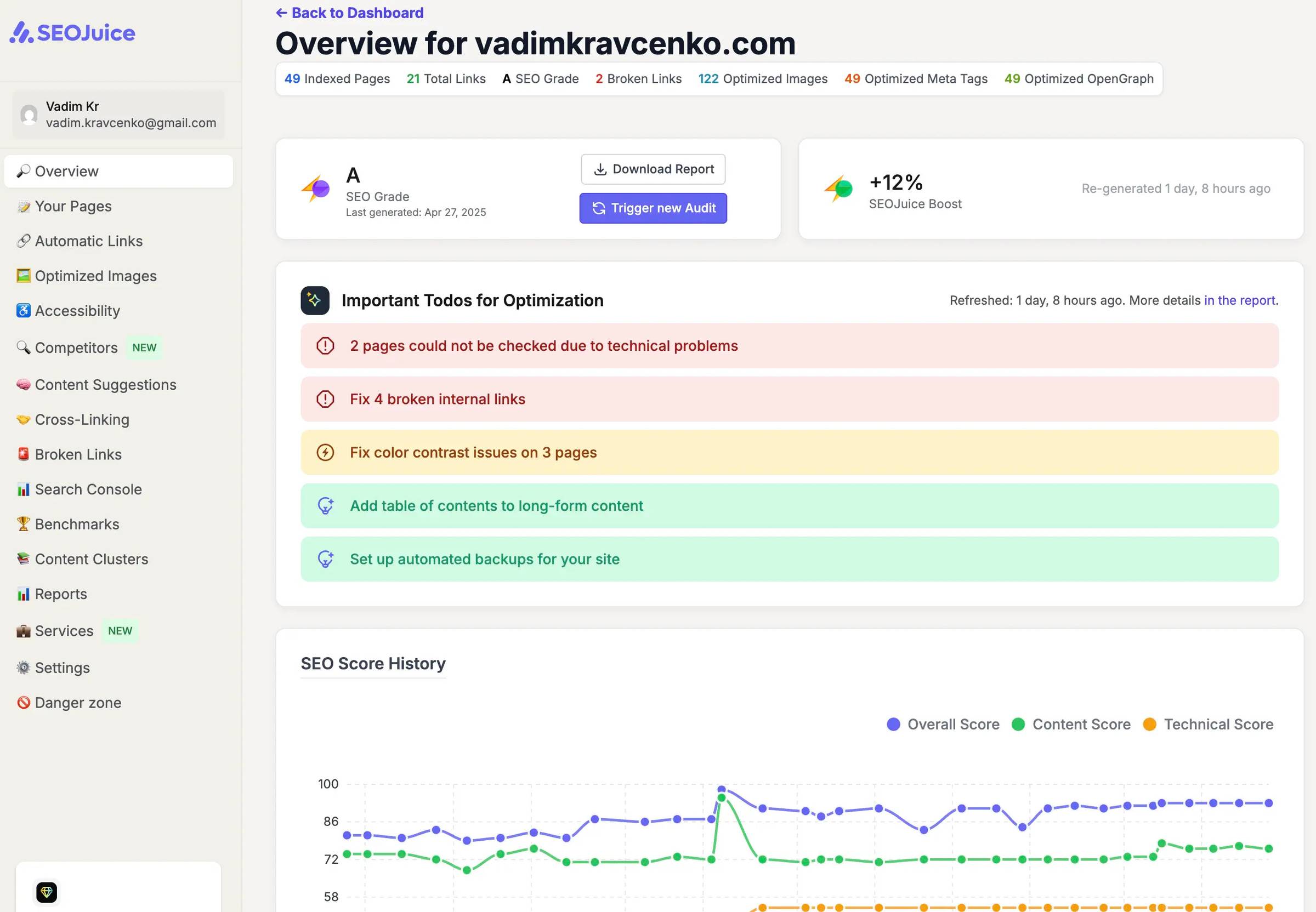Click the lightning icon next to SEO Grade
The width and height of the screenshot is (1316, 912).
315,189
